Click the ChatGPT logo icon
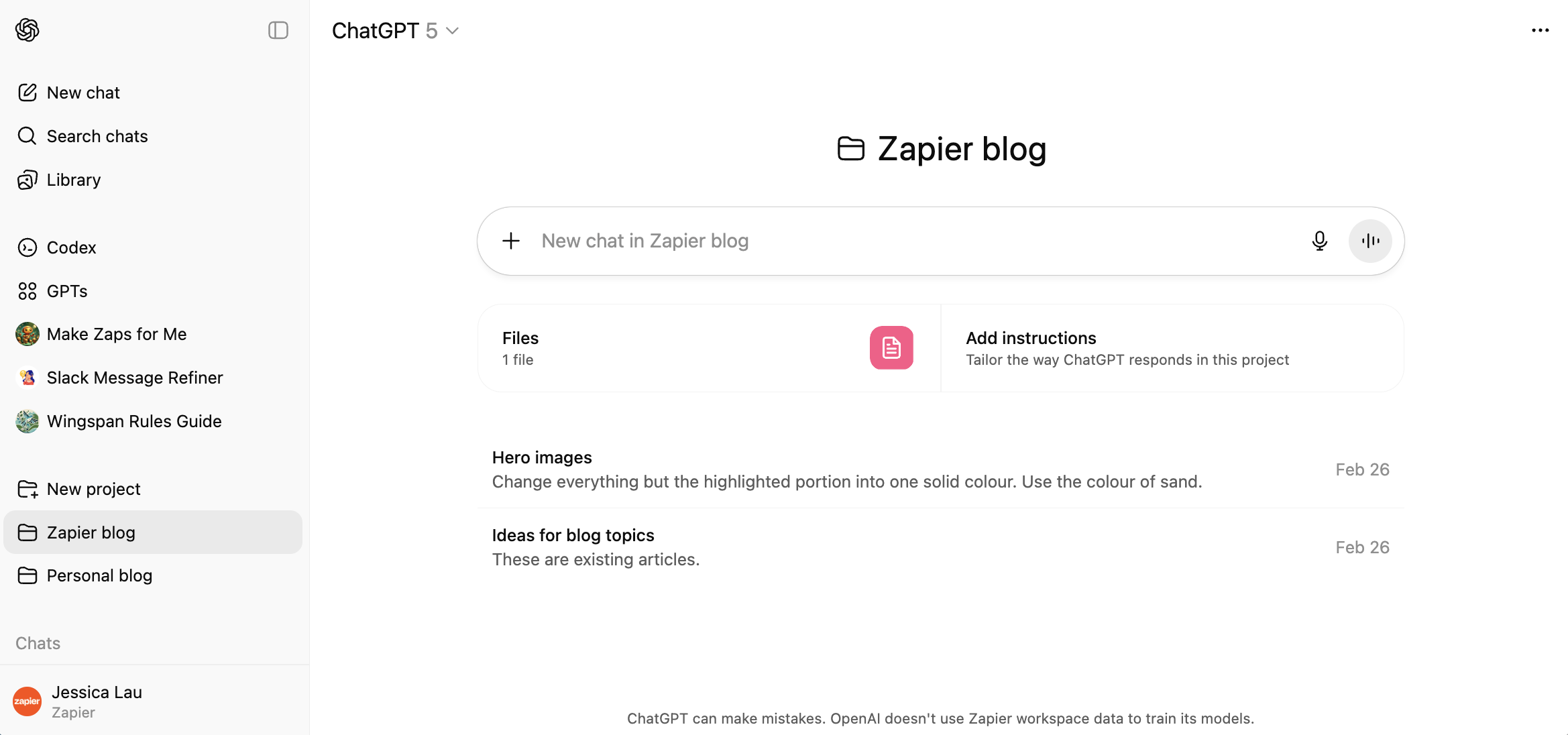This screenshot has height=735, width=1568. (27, 30)
